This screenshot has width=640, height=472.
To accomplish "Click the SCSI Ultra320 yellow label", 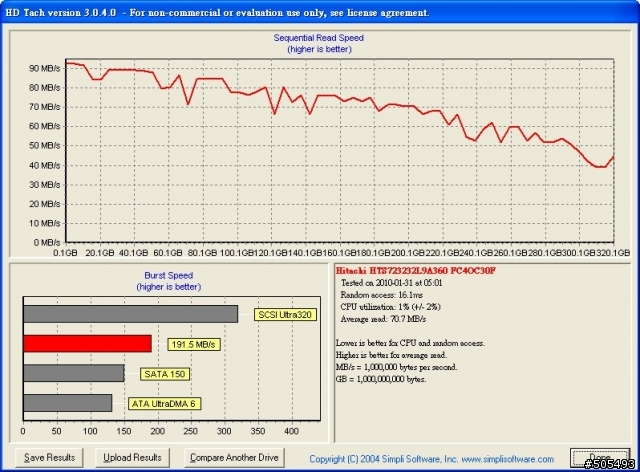I will click(285, 315).
